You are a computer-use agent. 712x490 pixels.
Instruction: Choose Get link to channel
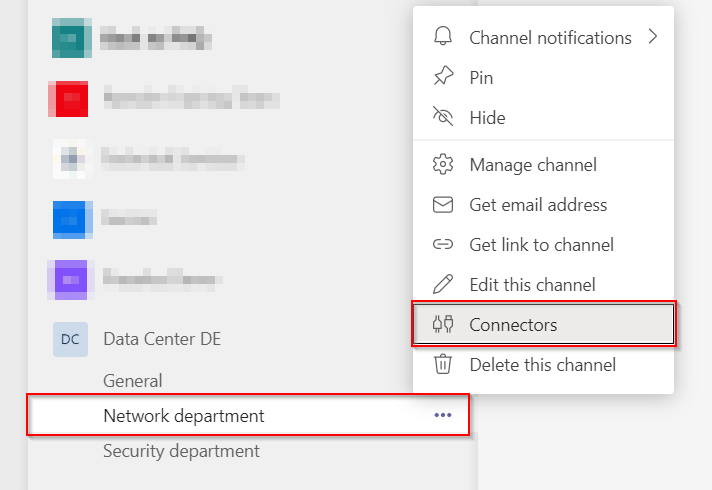[x=541, y=245]
